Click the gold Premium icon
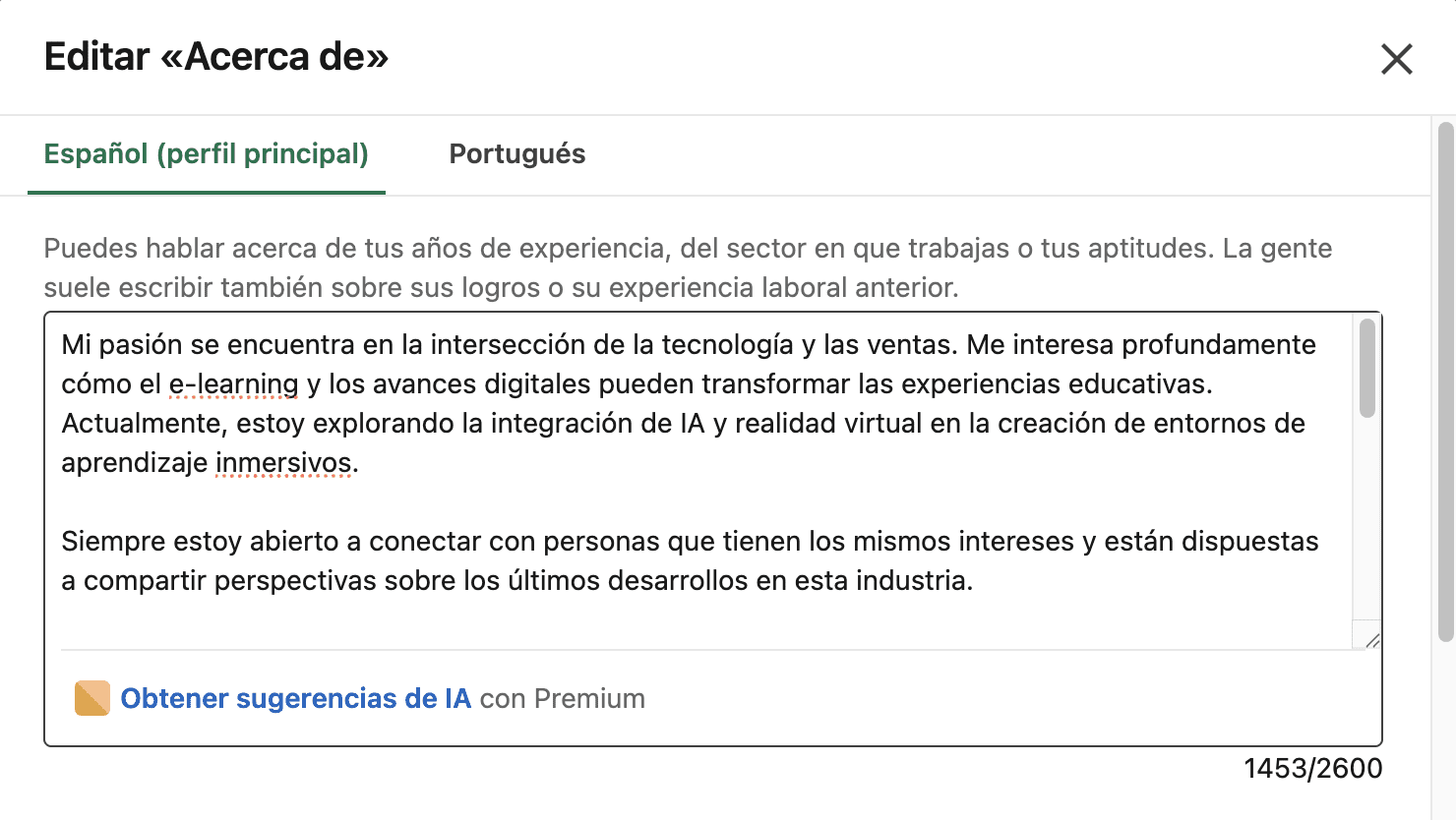The image size is (1456, 820). pos(92,698)
